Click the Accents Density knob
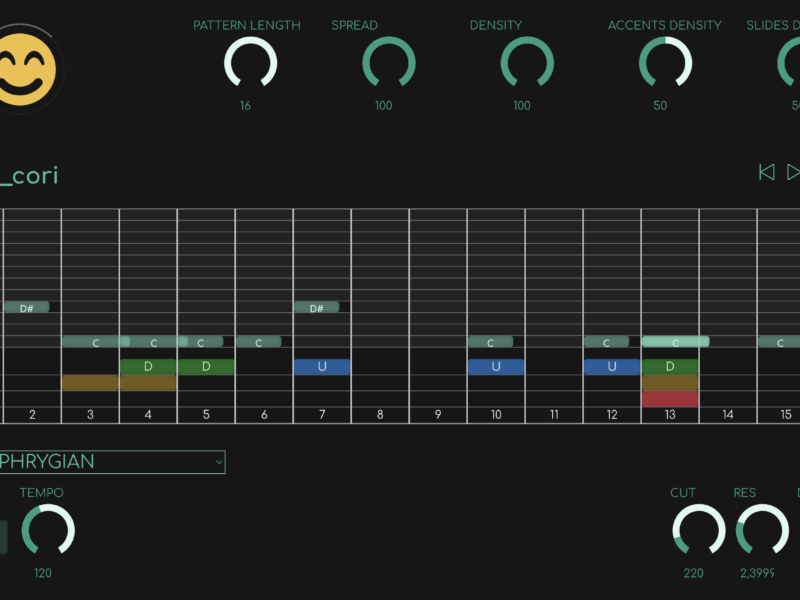 pos(665,62)
